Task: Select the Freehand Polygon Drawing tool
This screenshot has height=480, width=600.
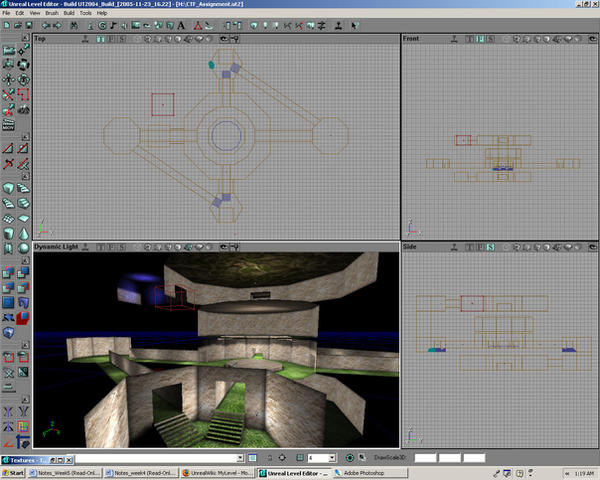Action: coord(23,95)
